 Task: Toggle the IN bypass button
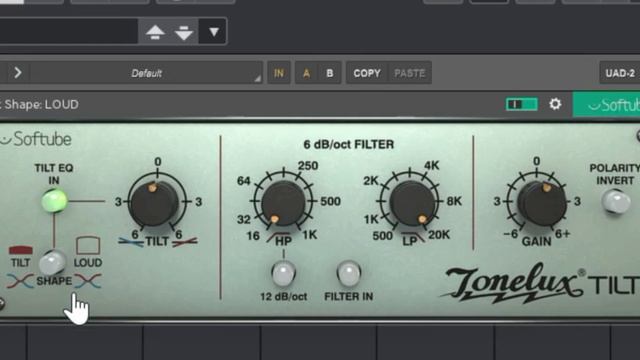[279, 73]
